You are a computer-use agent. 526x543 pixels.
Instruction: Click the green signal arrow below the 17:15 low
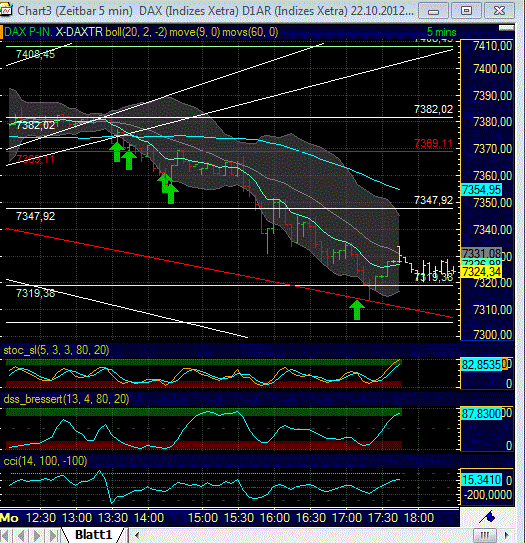click(x=357, y=310)
